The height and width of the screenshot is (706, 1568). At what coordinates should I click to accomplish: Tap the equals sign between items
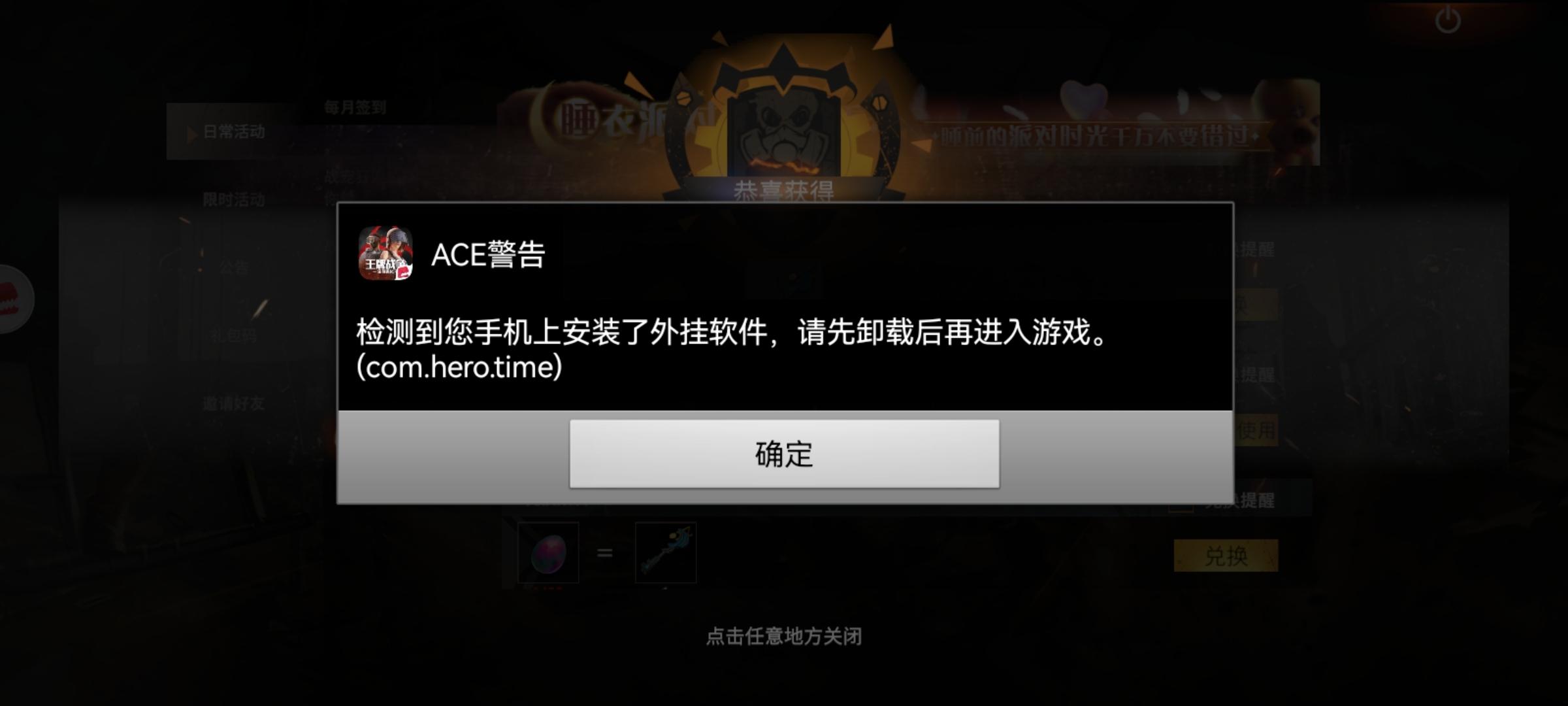(x=605, y=553)
